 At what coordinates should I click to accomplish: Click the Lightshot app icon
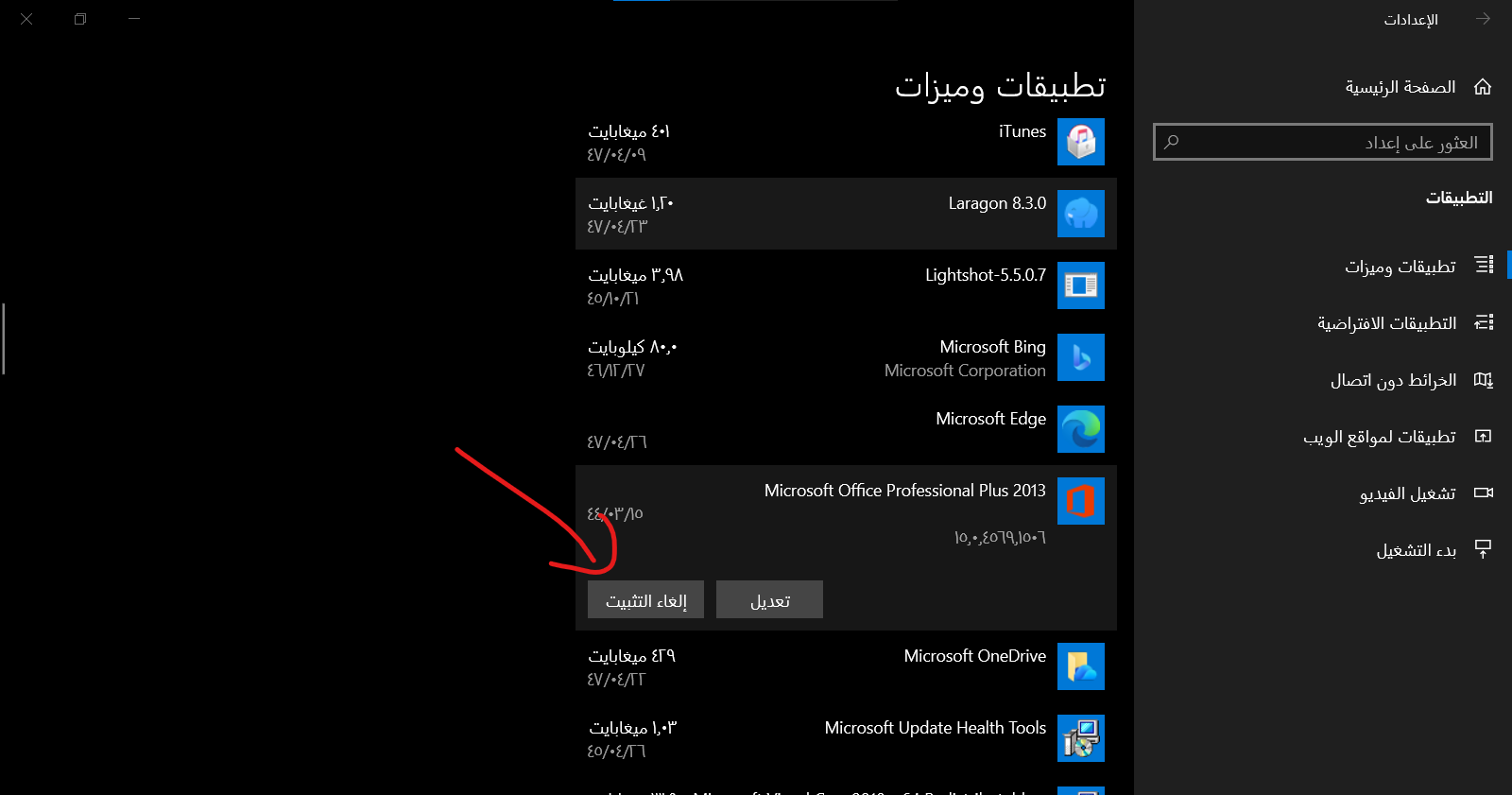1080,285
